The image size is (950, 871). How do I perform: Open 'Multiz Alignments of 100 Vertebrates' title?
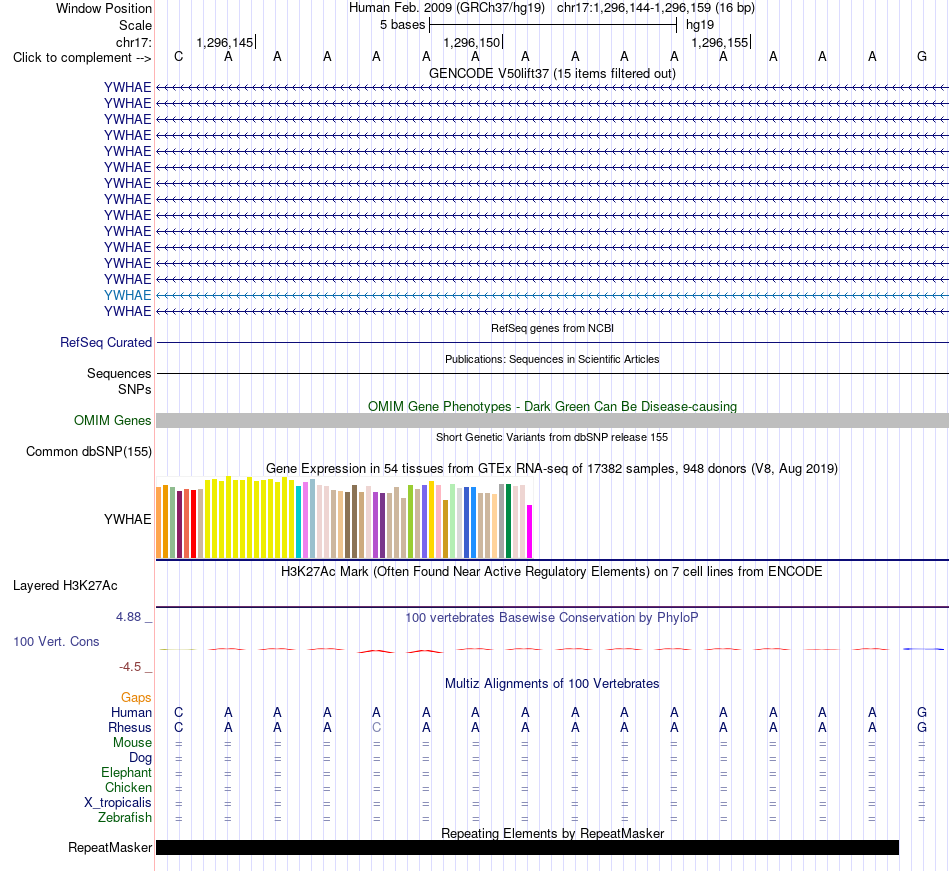pos(552,684)
